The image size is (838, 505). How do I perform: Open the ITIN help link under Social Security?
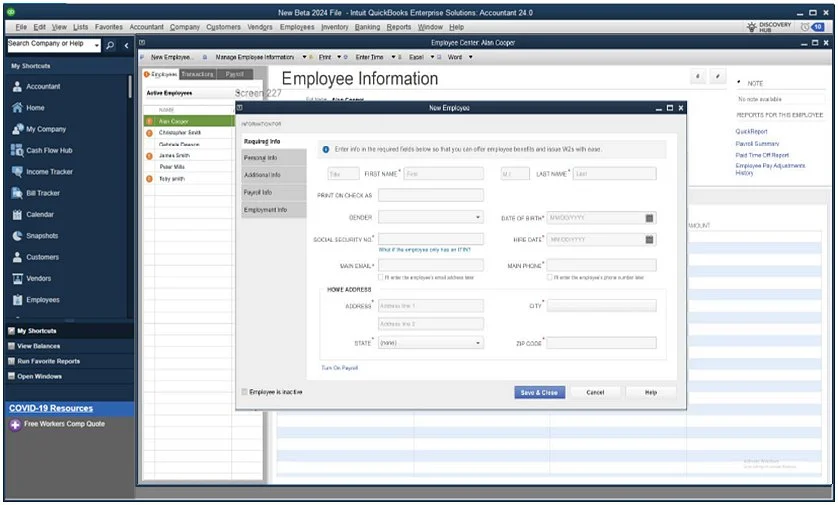pyautogui.click(x=425, y=250)
